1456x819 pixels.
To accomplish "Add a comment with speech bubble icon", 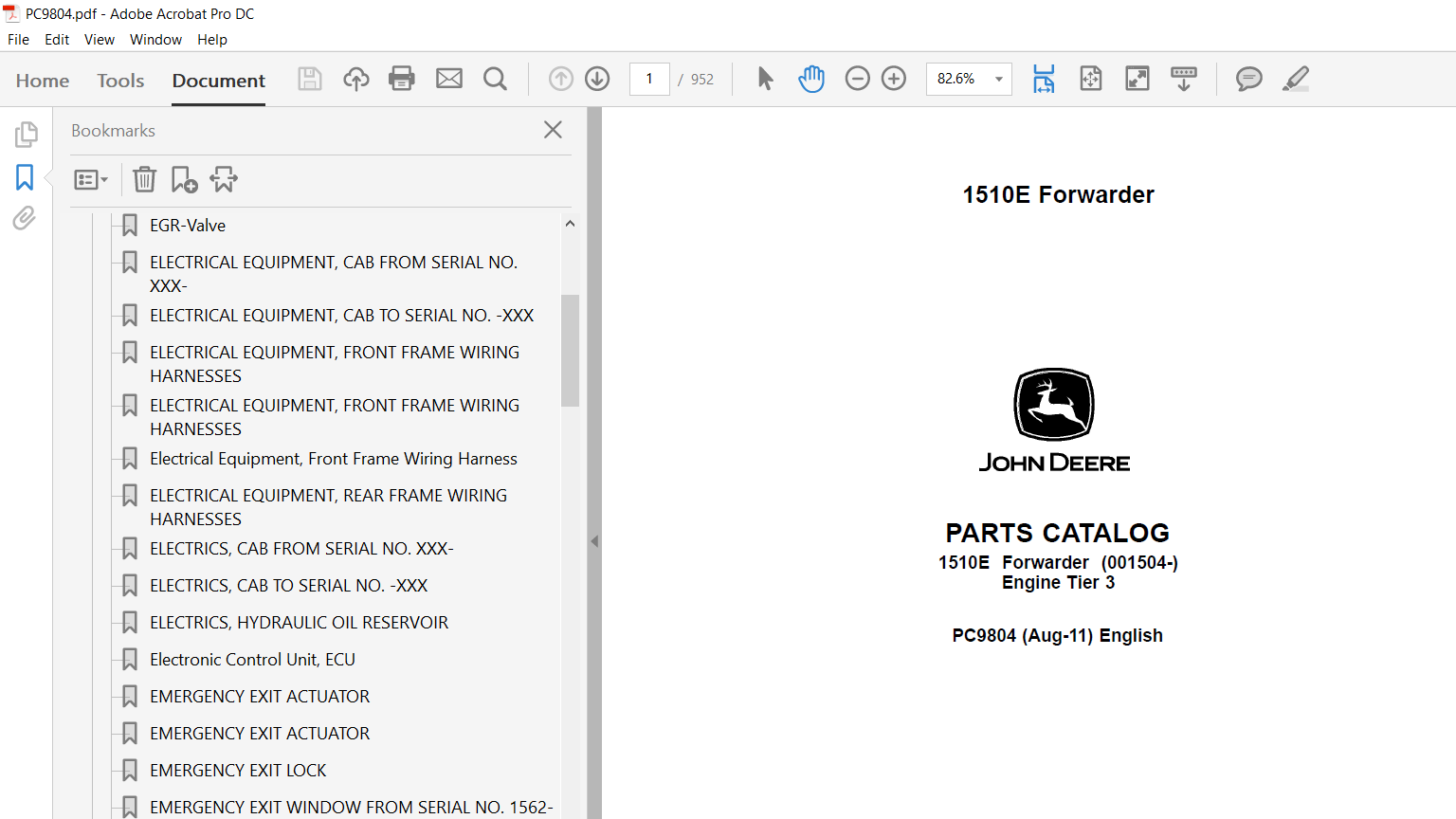I will click(1249, 79).
